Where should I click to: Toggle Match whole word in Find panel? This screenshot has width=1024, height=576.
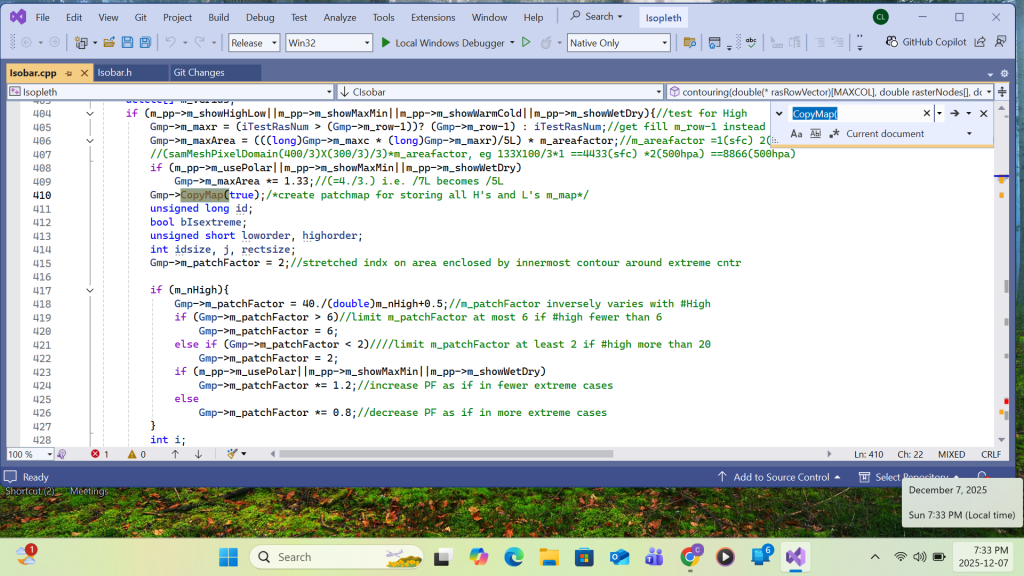(815, 134)
